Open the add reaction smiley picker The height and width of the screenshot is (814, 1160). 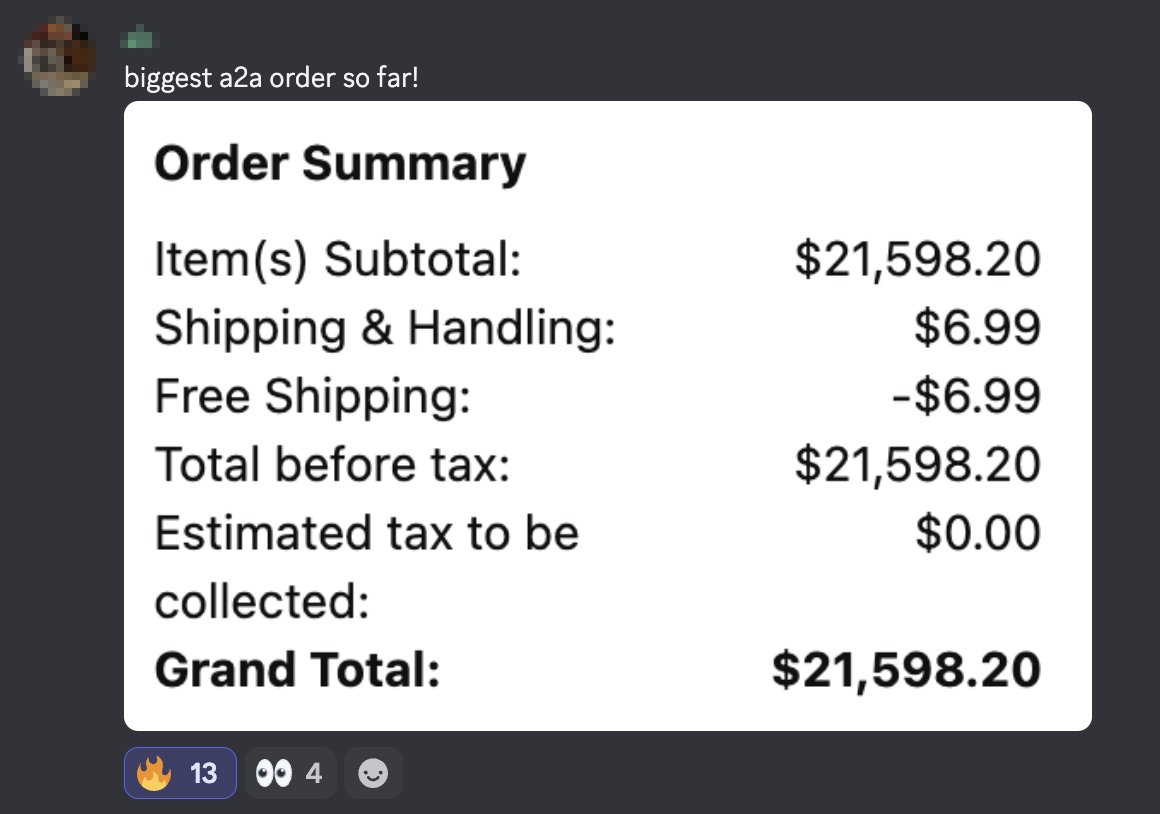tap(373, 773)
